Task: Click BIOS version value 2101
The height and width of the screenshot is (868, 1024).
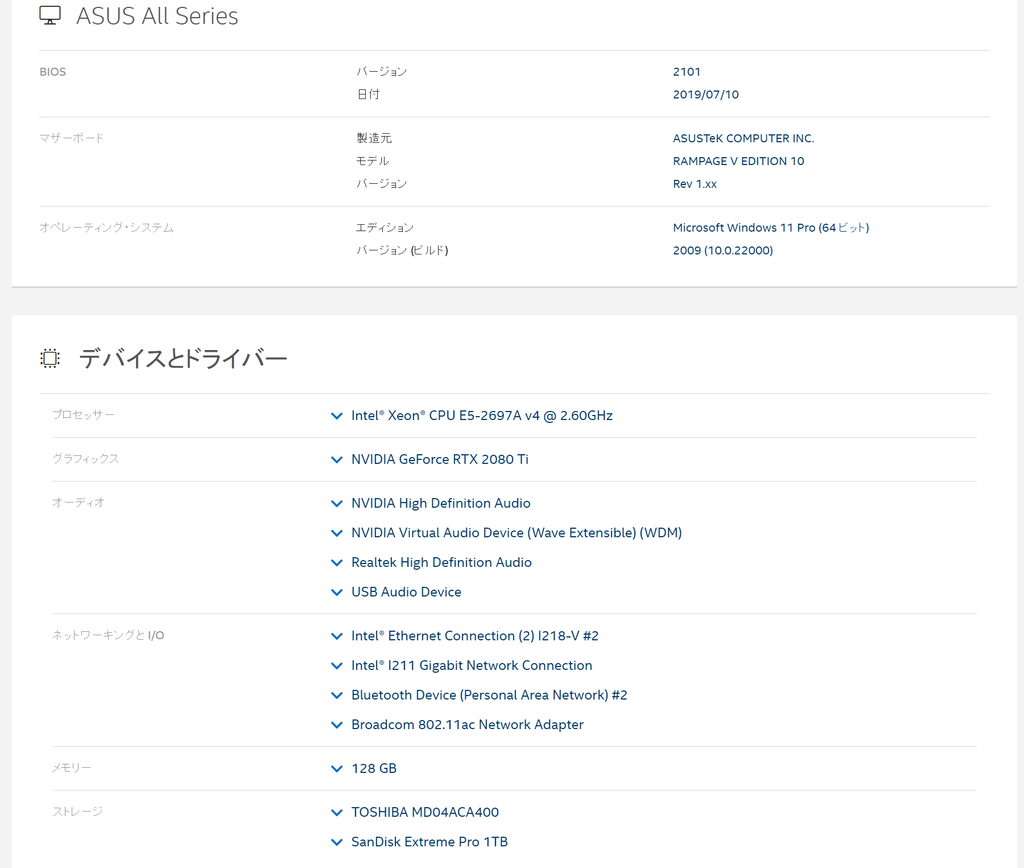Action: (x=686, y=72)
